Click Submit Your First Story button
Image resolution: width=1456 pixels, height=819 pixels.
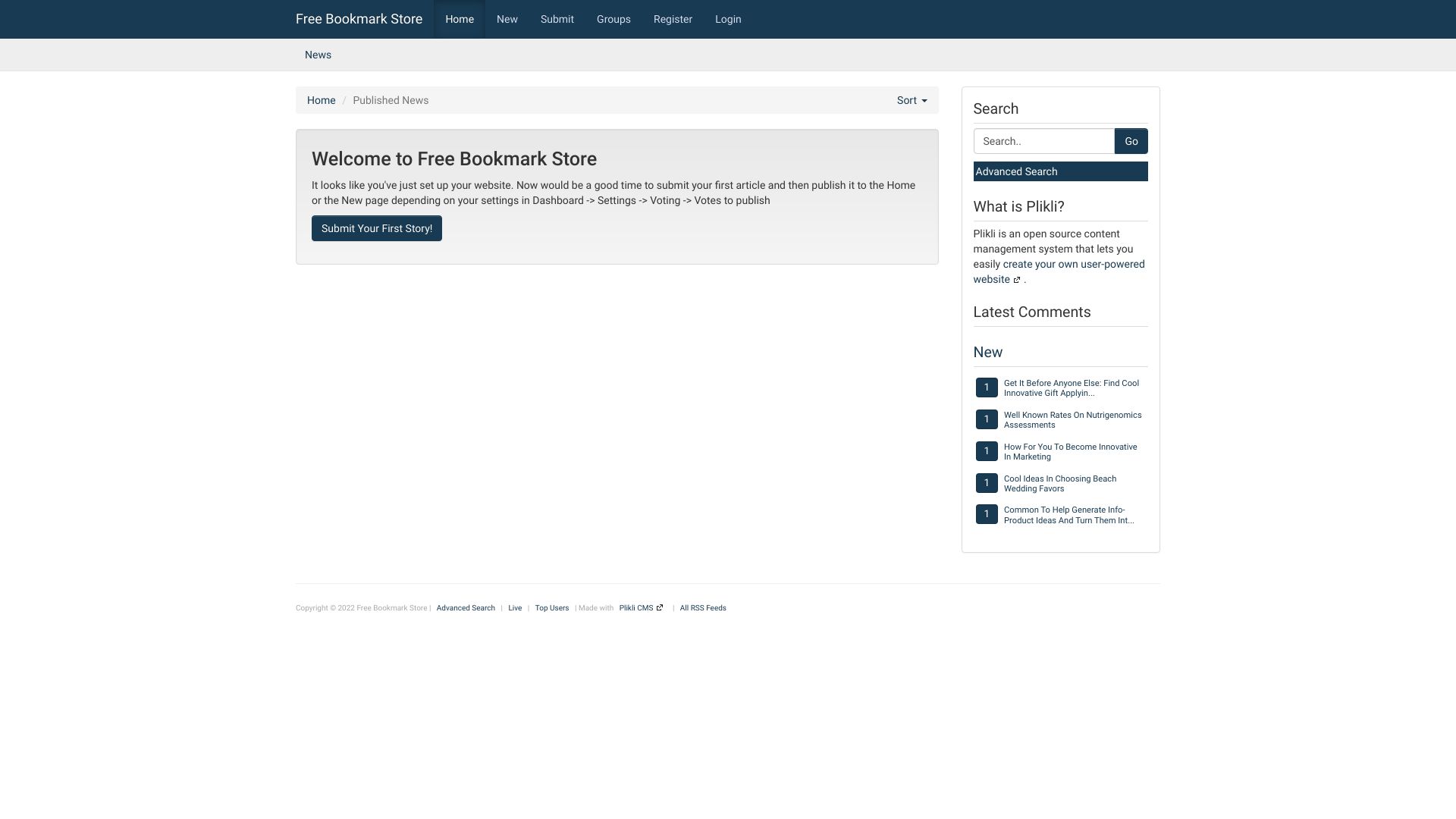[x=377, y=228]
